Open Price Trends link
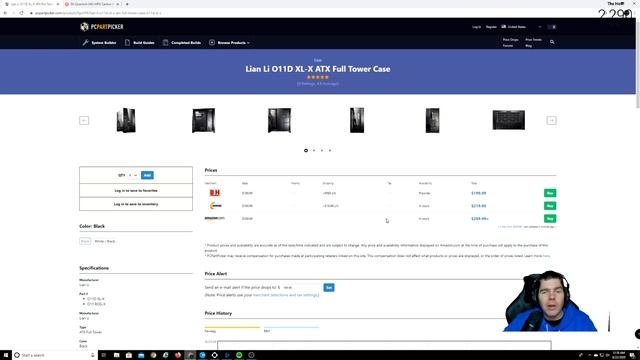 (533, 40)
